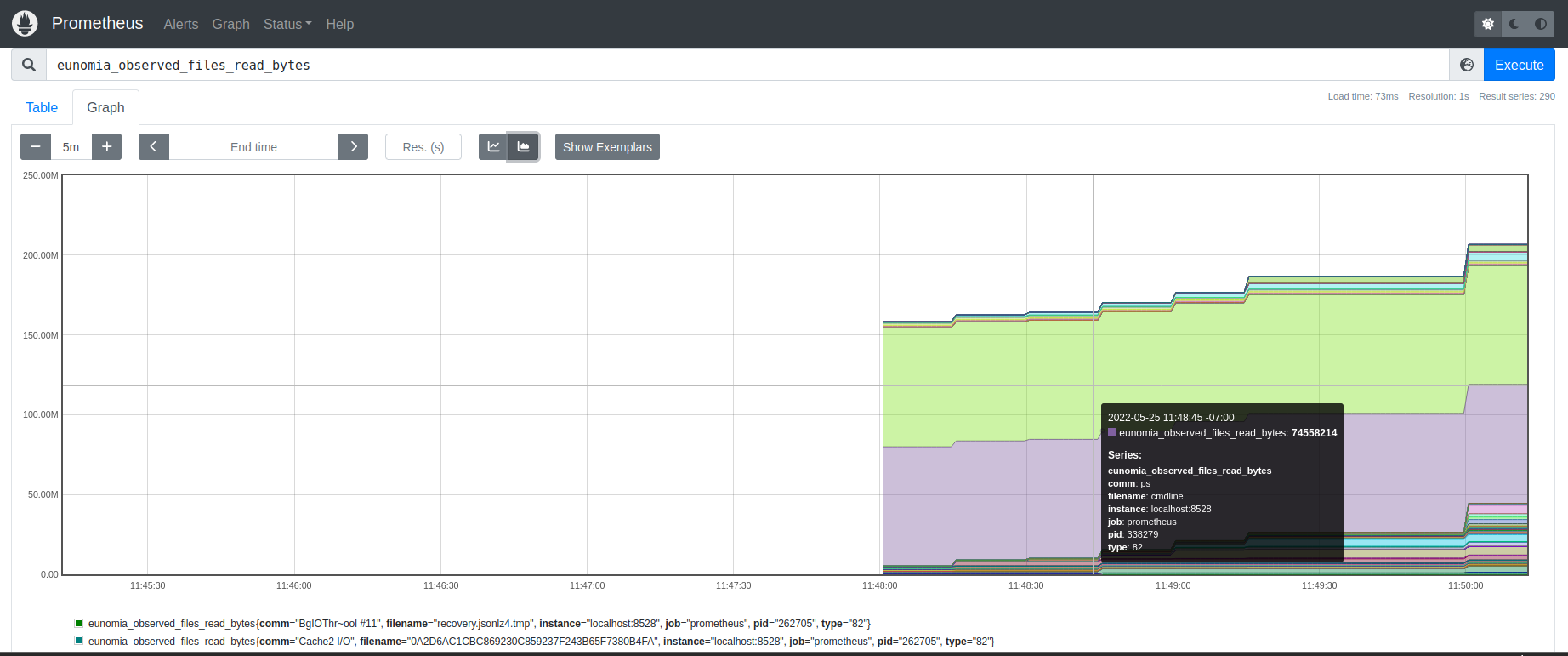Show stacked area graph
The image size is (1568, 656).
524,147
